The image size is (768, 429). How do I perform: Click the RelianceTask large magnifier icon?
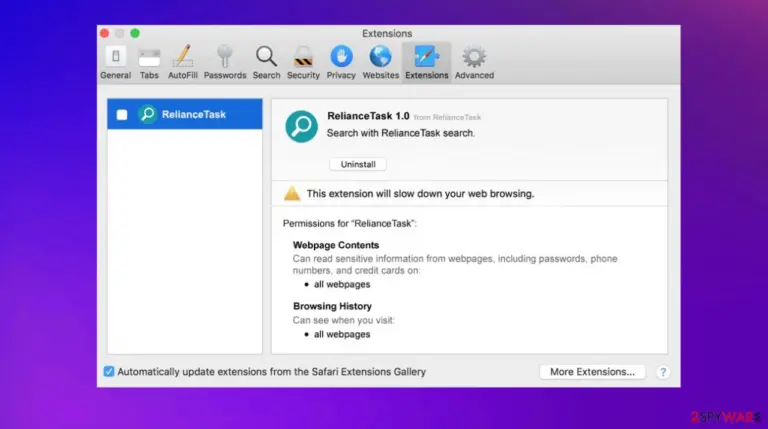[301, 126]
